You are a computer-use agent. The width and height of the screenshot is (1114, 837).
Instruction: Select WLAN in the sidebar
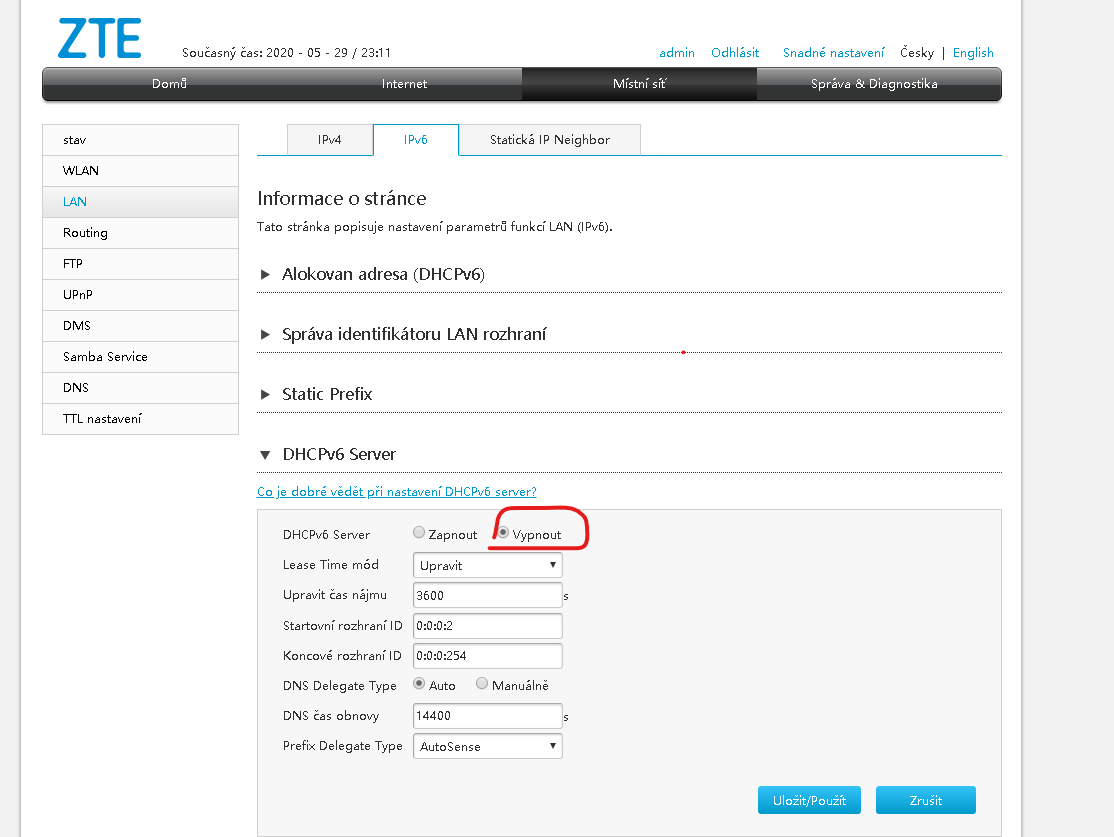click(81, 171)
